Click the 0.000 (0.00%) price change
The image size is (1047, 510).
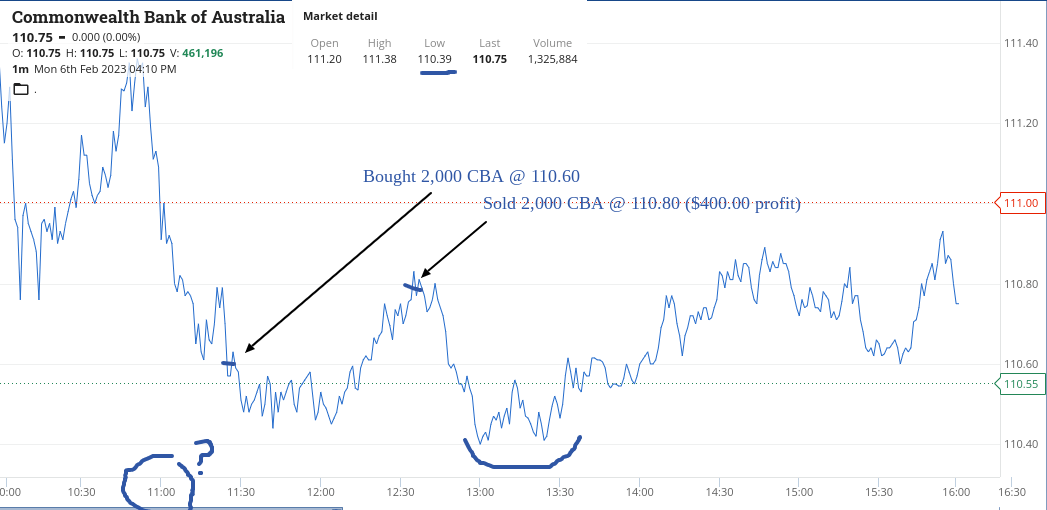[106, 37]
